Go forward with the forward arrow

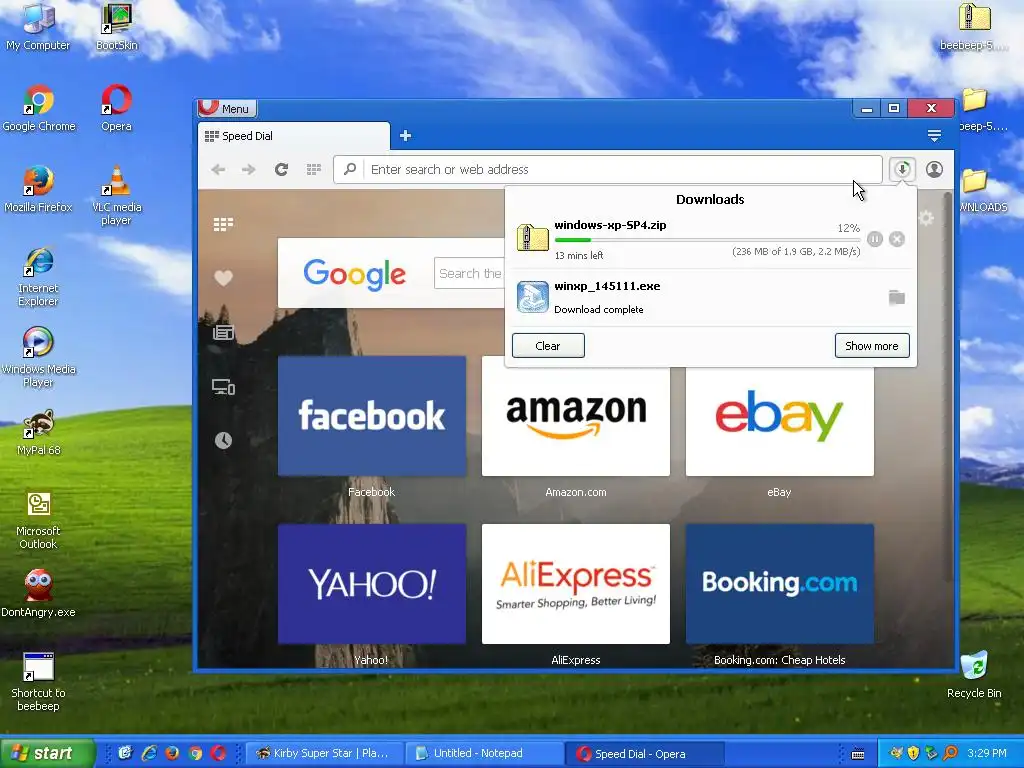tap(249, 170)
